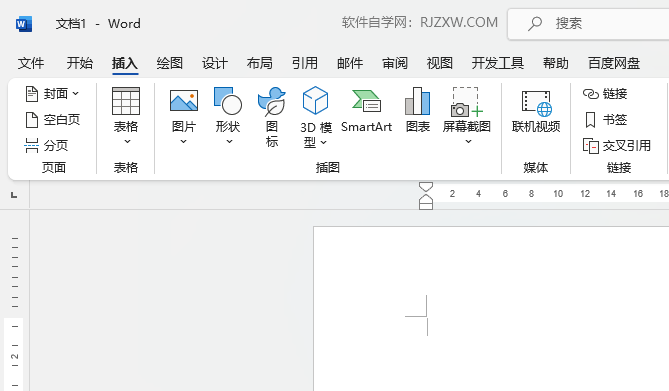Viewport: 669px width, 391px height.
Task: Switch to the 开发工具 tab
Action: click(x=497, y=63)
